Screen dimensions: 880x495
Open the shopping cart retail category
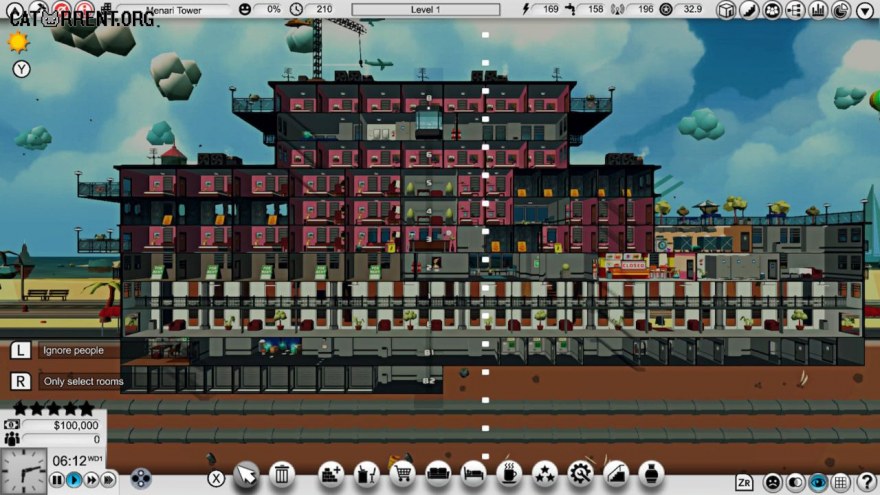[x=402, y=475]
